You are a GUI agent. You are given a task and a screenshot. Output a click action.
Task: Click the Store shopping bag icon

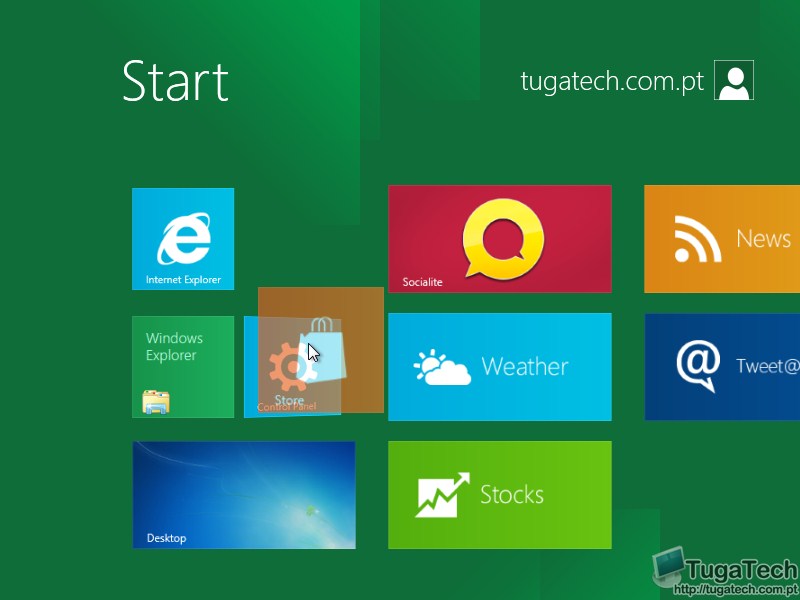click(x=322, y=350)
